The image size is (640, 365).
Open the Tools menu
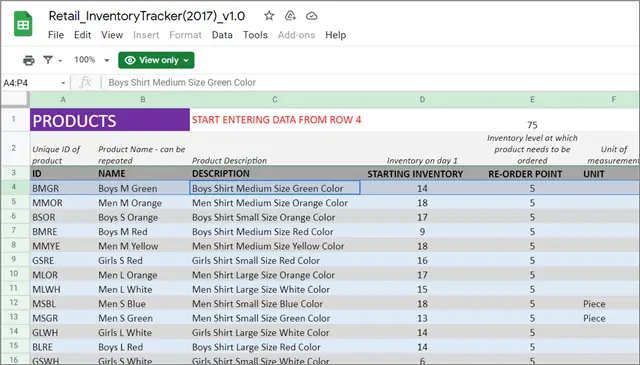click(255, 35)
